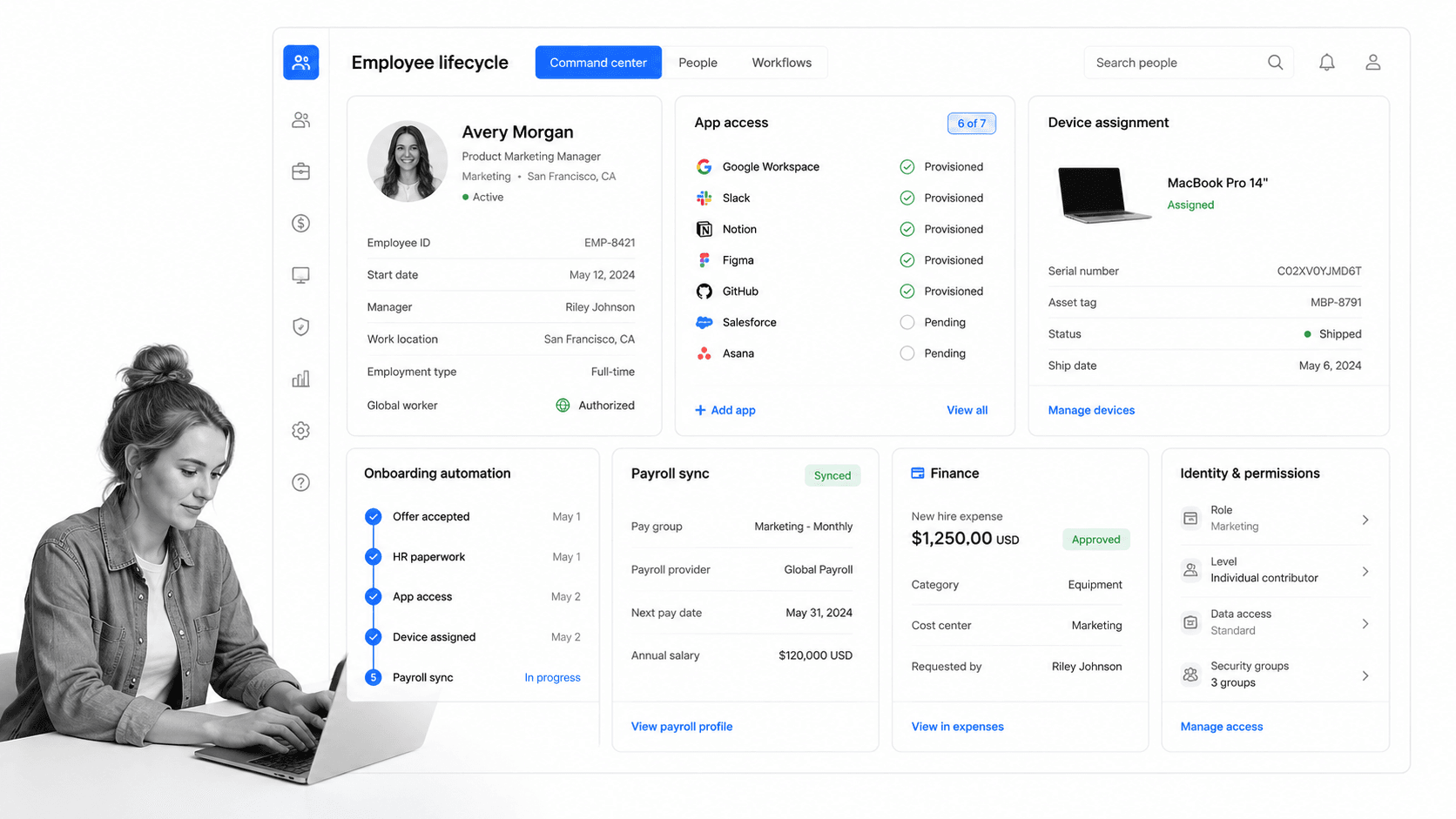The image size is (1456, 819).
Task: Open the help question mark icon
Action: pos(300,482)
